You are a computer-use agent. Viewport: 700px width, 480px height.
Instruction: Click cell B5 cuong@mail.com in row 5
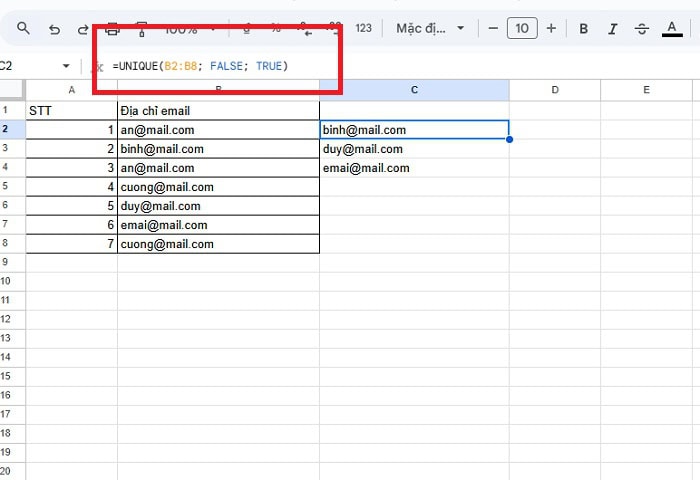[x=218, y=187]
